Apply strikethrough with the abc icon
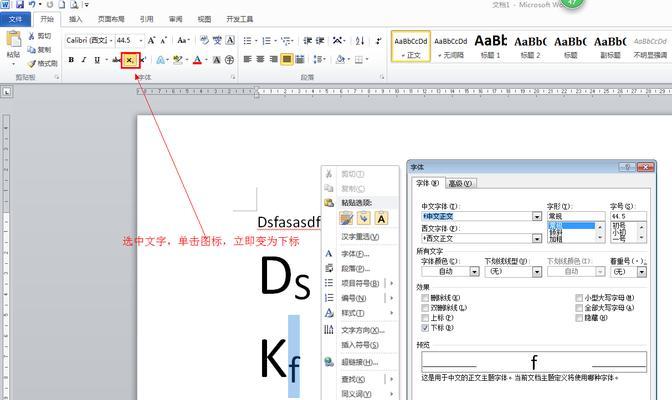The image size is (672, 400). coord(116,60)
